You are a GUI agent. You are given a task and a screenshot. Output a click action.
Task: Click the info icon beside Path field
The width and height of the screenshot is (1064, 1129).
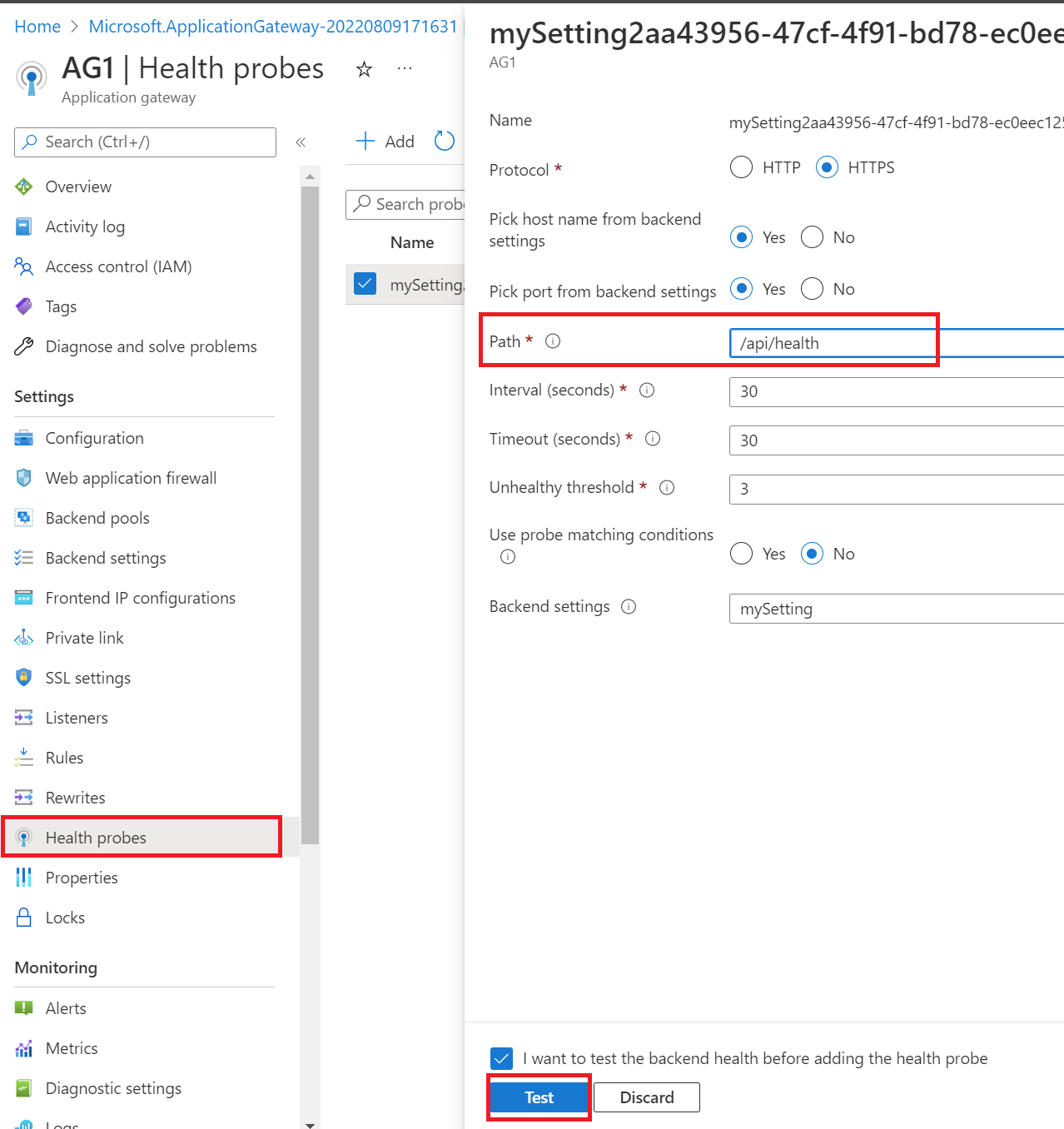click(553, 341)
